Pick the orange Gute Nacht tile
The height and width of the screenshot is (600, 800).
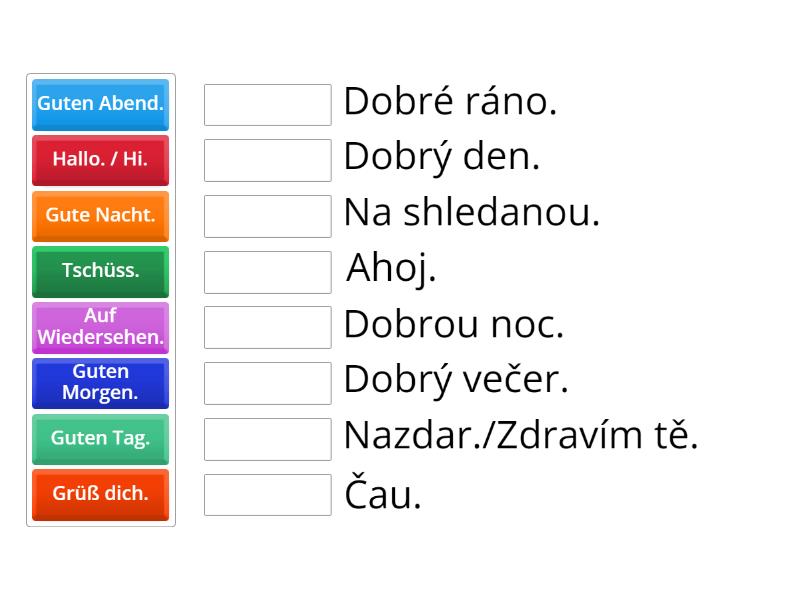click(100, 216)
